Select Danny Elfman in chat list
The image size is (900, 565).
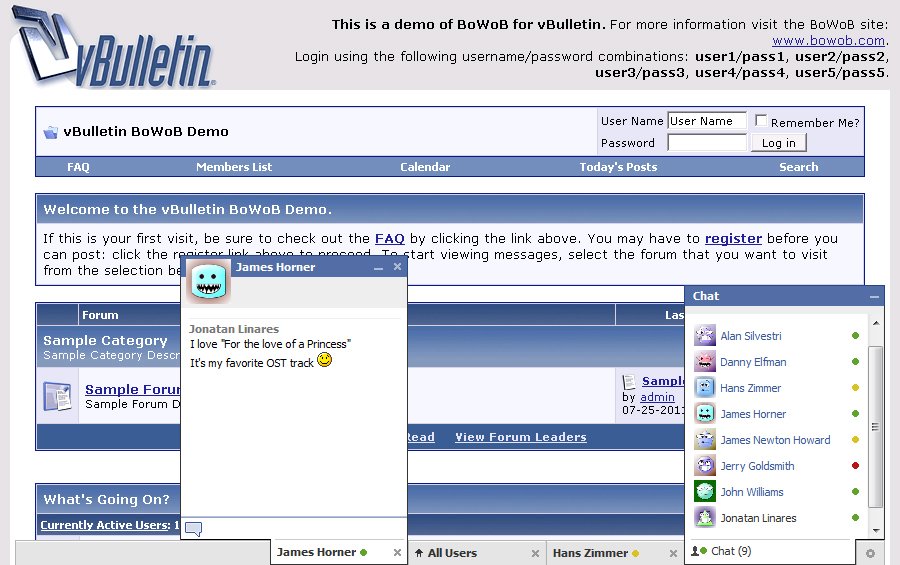coord(753,362)
